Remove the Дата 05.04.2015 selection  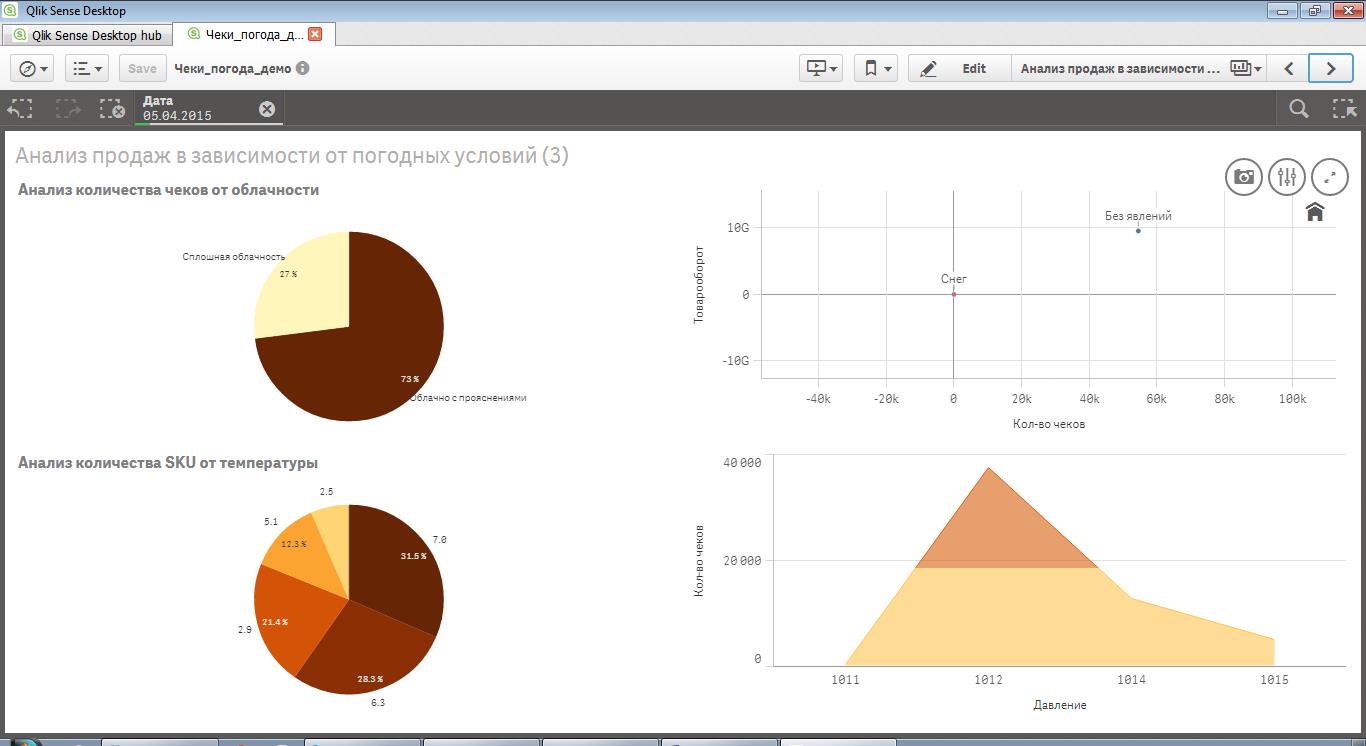267,109
